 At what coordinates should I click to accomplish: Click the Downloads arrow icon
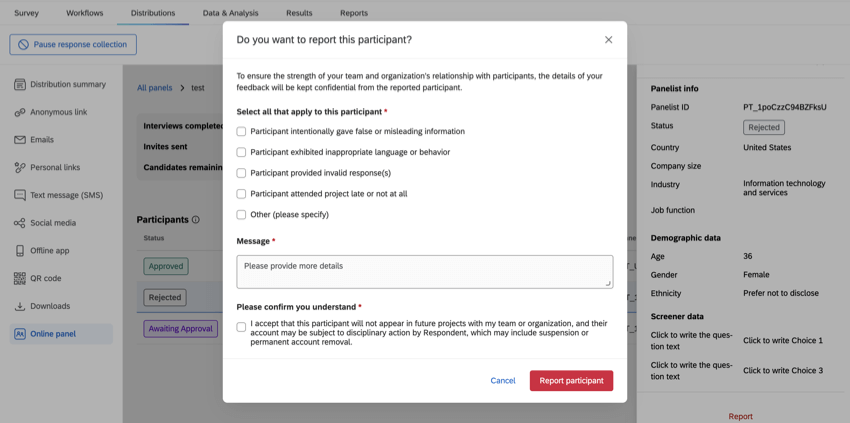pyautogui.click(x=20, y=306)
